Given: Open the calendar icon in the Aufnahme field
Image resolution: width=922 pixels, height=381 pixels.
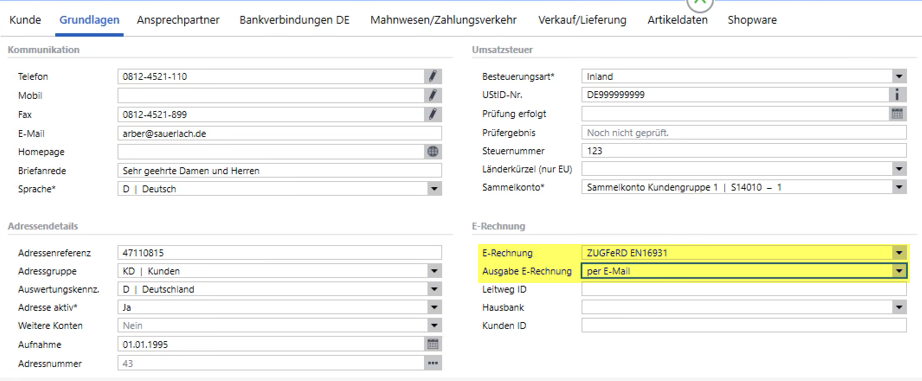Looking at the screenshot, I should [x=433, y=345].
